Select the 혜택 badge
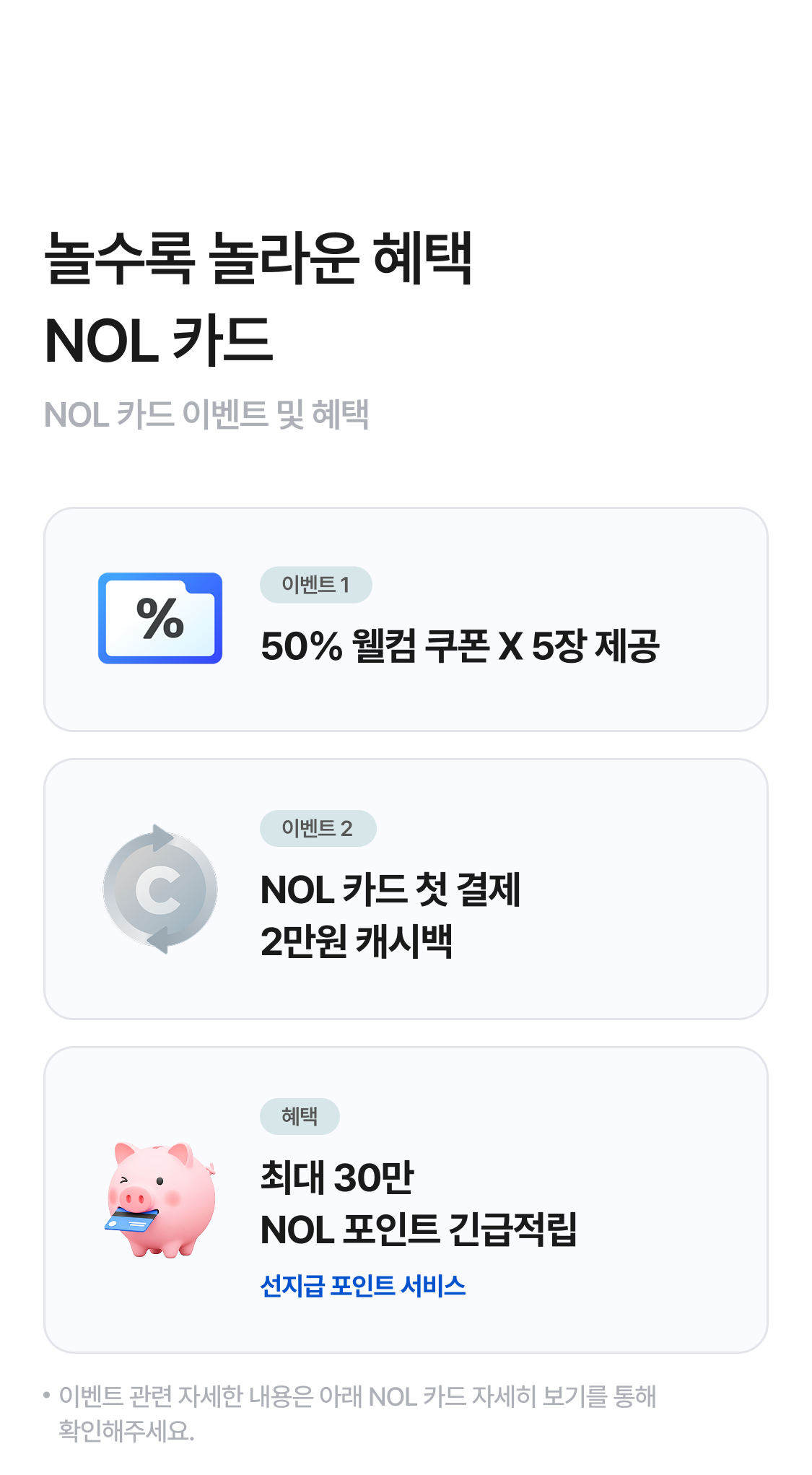 pos(300,1116)
